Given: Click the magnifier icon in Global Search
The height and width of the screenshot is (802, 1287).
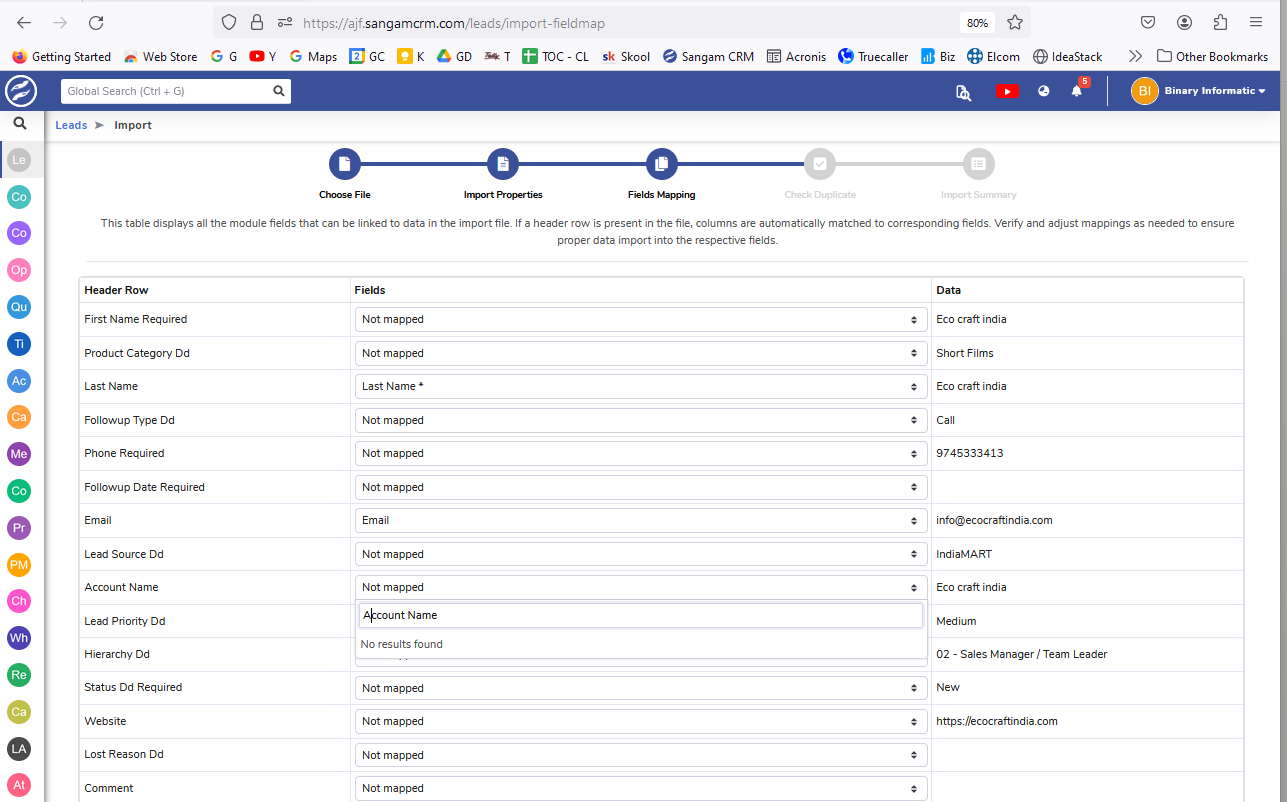Looking at the screenshot, I should point(279,90).
